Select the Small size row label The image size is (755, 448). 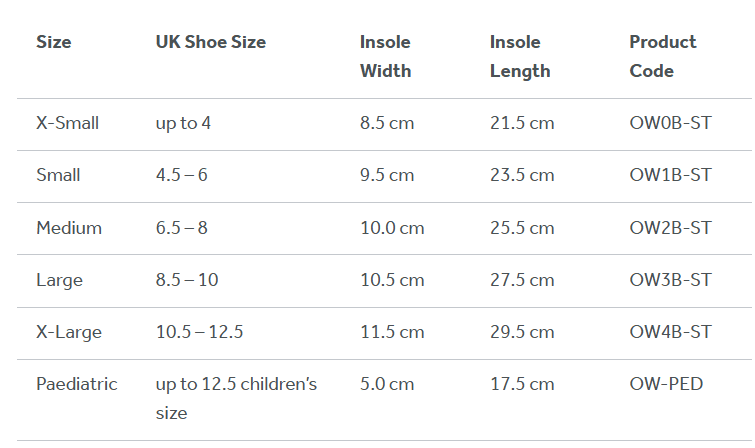(58, 175)
